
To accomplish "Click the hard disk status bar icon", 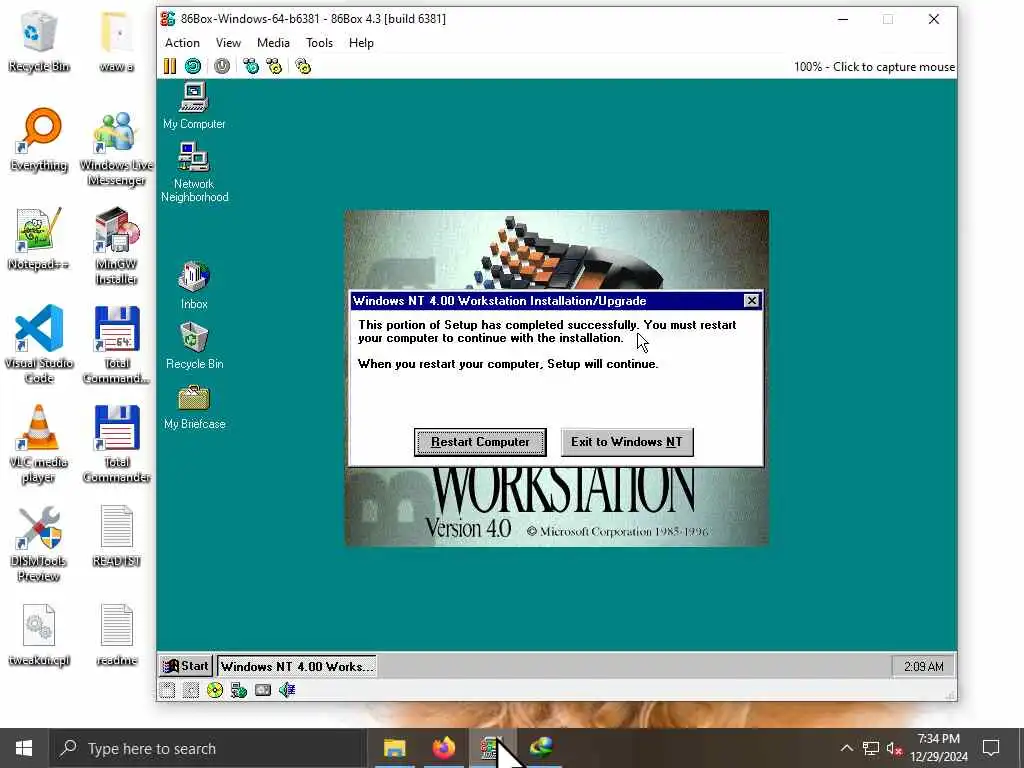I will (x=263, y=690).
